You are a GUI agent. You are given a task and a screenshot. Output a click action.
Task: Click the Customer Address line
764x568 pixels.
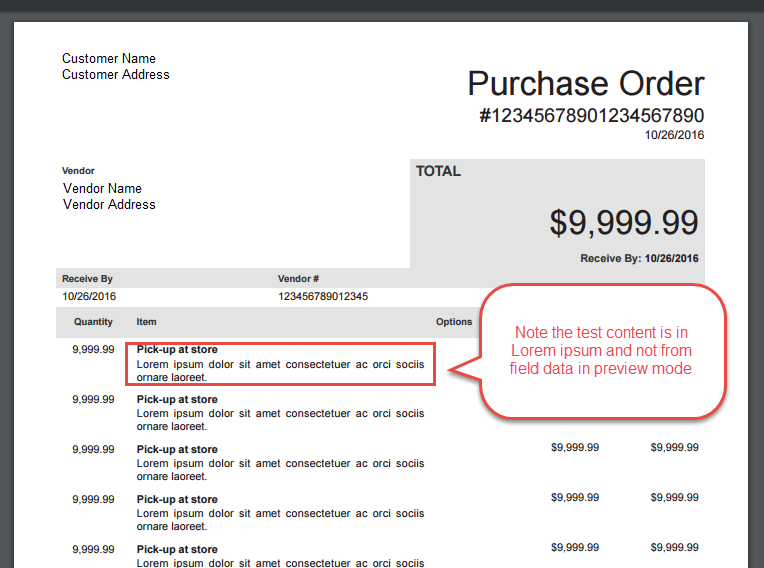(116, 74)
